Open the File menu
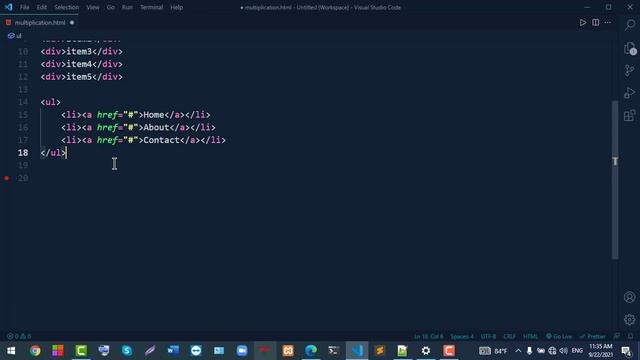The height and width of the screenshot is (360, 640). point(24,7)
